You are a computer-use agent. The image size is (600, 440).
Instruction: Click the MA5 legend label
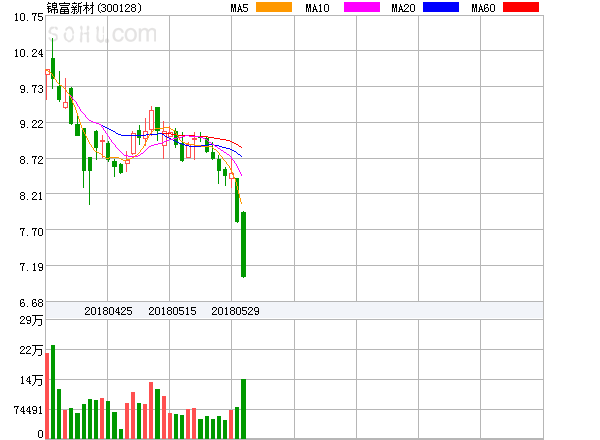[x=240, y=8]
